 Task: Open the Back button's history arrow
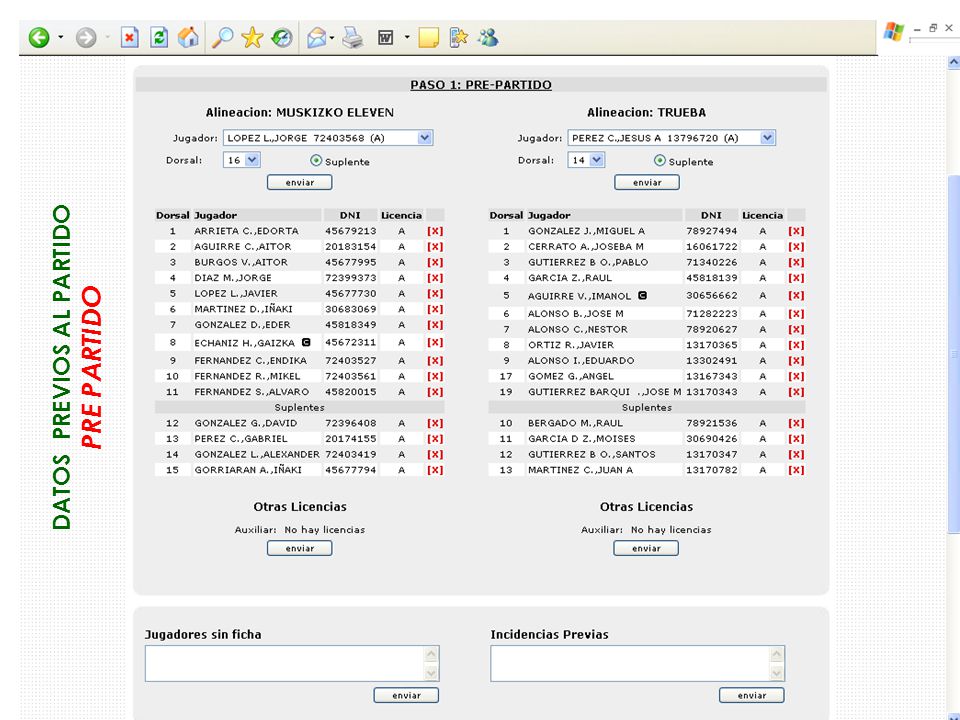61,37
